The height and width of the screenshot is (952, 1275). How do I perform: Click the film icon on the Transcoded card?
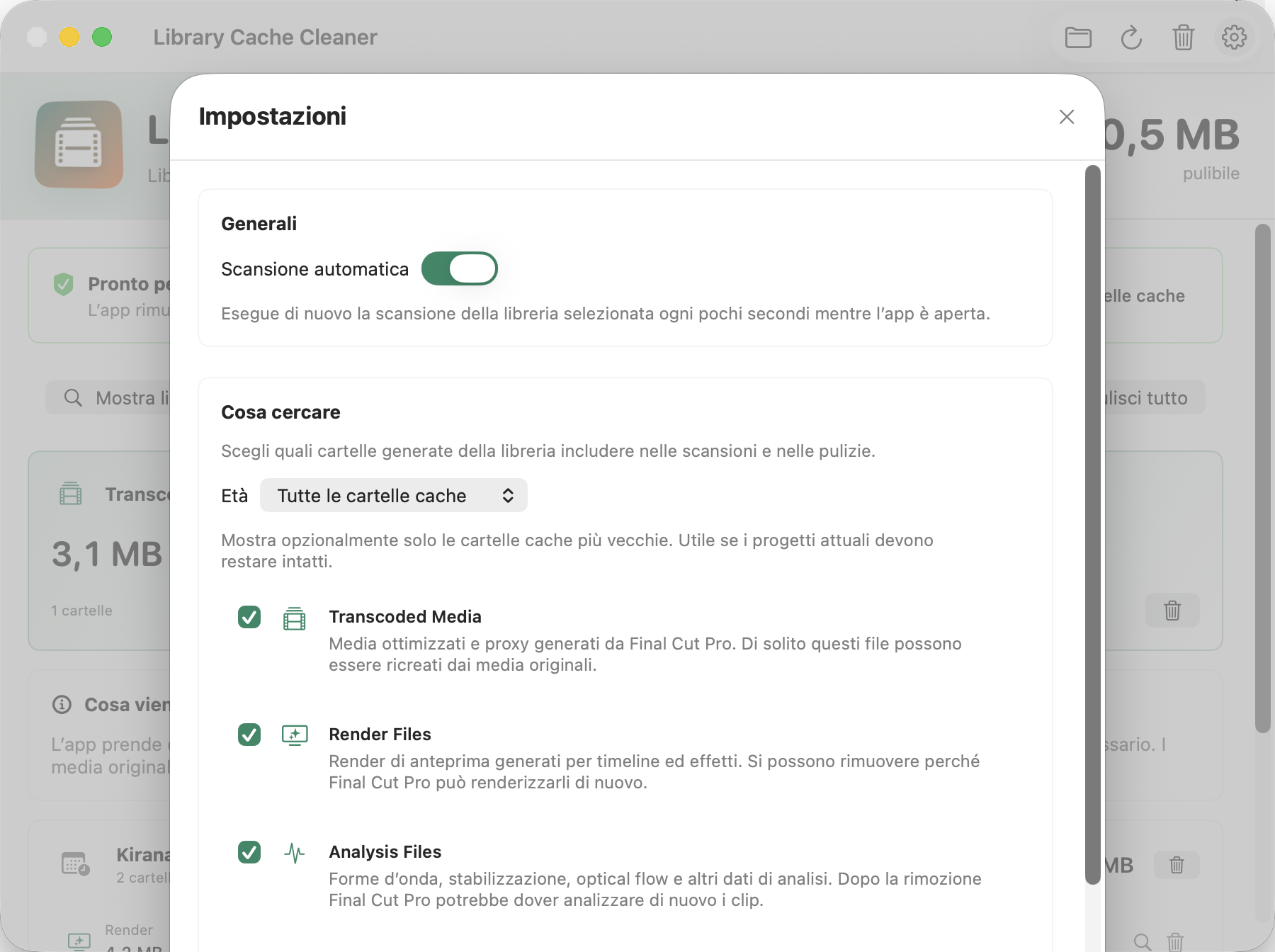pyautogui.click(x=71, y=494)
